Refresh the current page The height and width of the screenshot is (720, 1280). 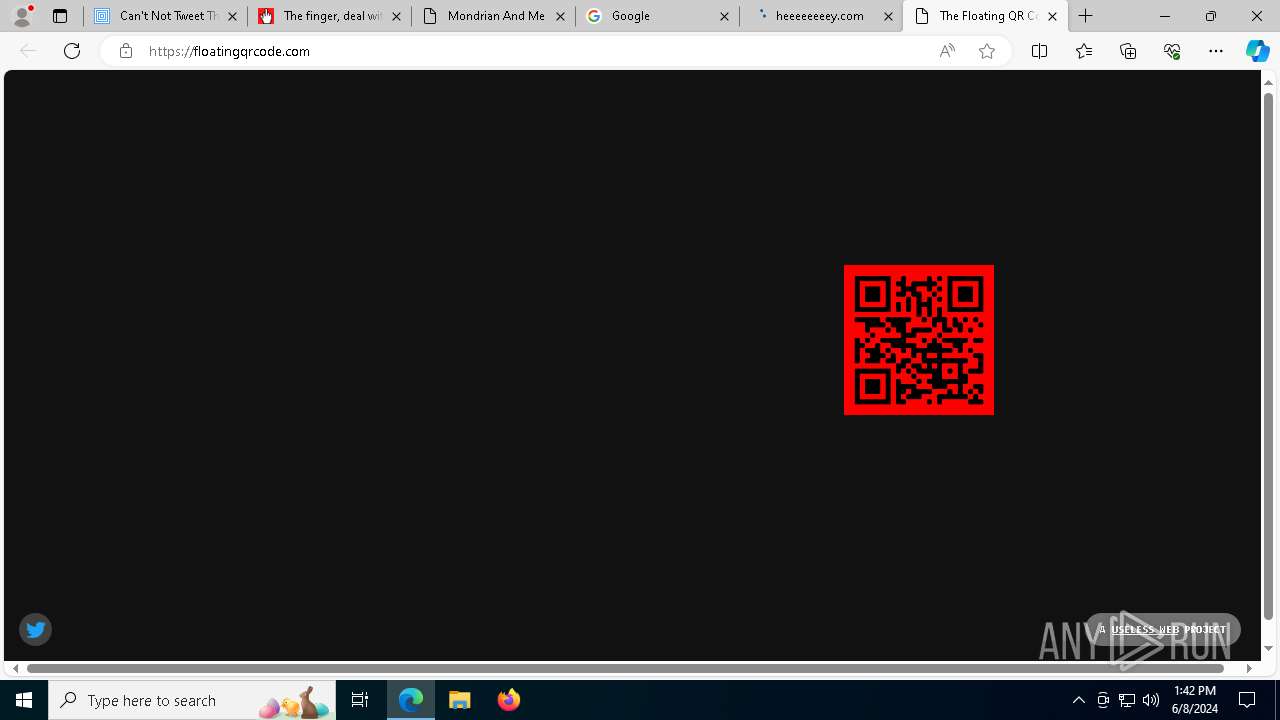72,51
